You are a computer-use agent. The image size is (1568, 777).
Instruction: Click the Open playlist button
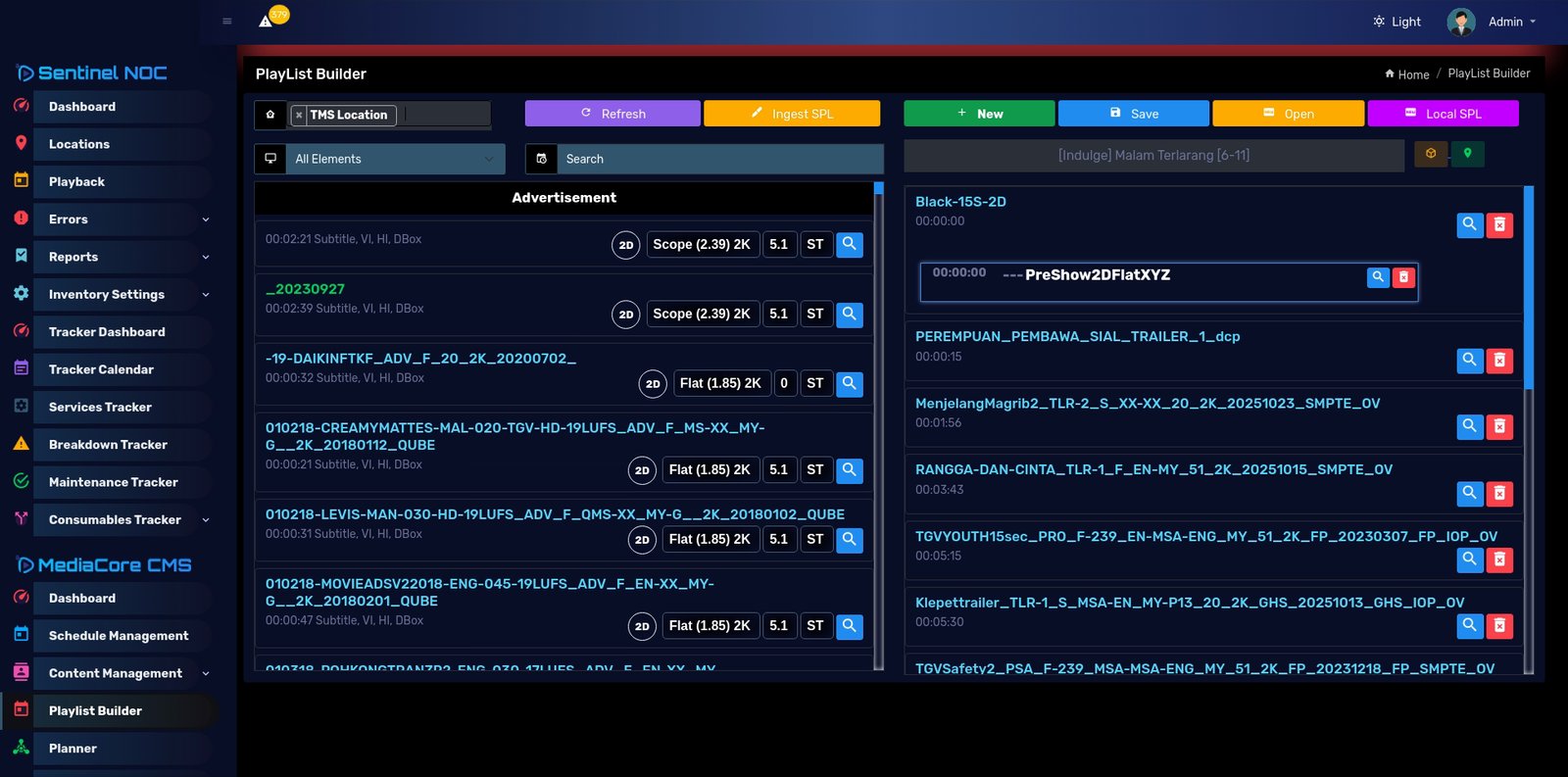1288,114
